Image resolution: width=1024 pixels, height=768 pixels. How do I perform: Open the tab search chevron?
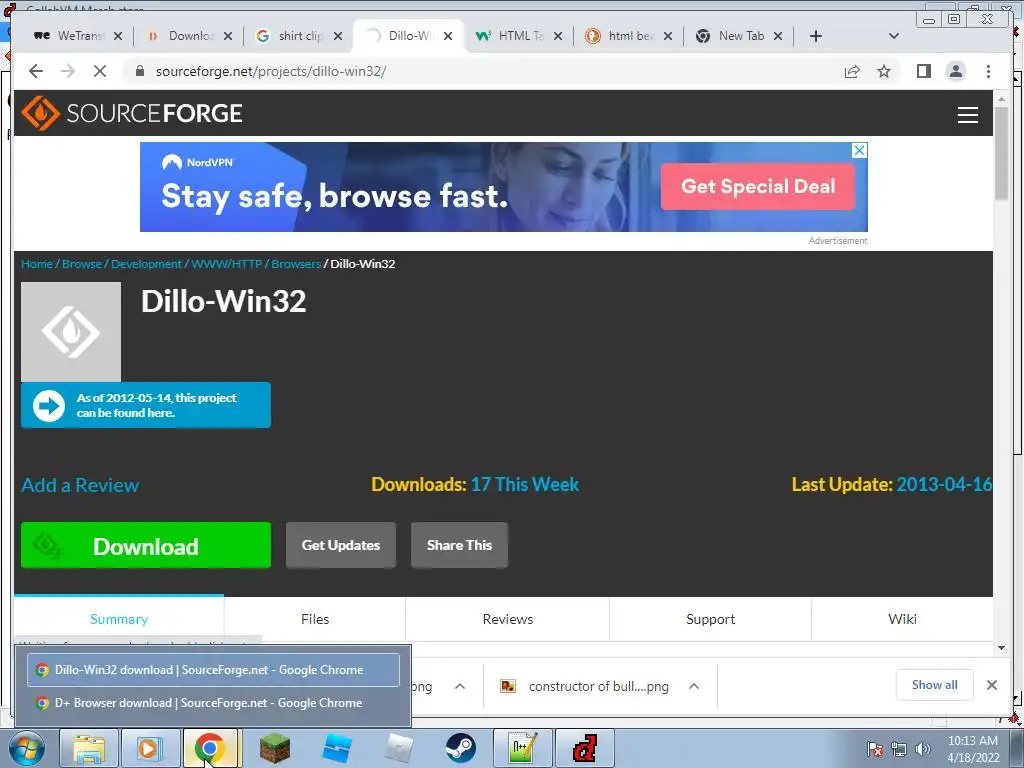point(894,36)
